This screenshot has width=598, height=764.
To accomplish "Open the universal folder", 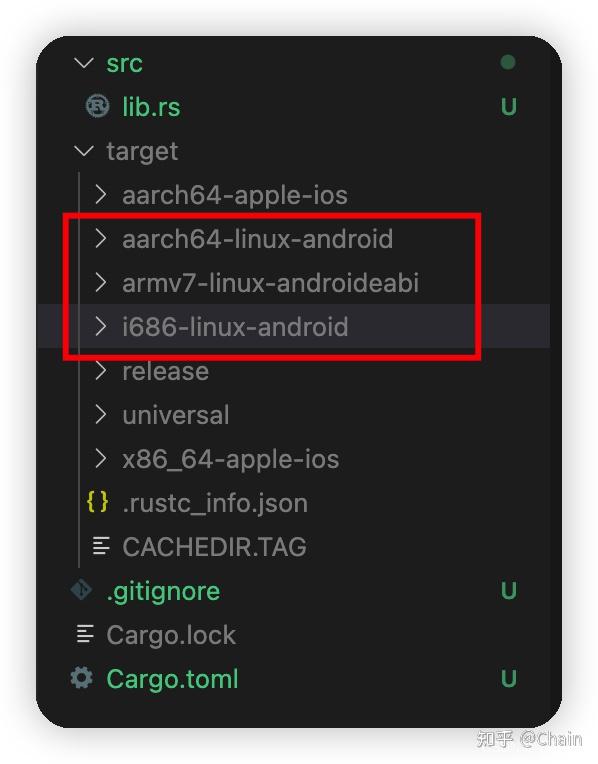I will [175, 415].
